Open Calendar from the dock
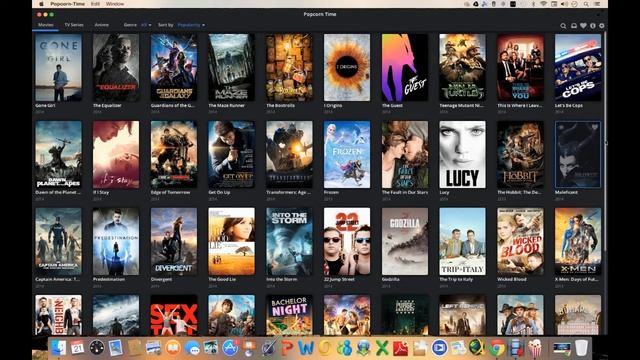Image resolution: width=640 pixels, height=360 pixels. click(x=77, y=348)
